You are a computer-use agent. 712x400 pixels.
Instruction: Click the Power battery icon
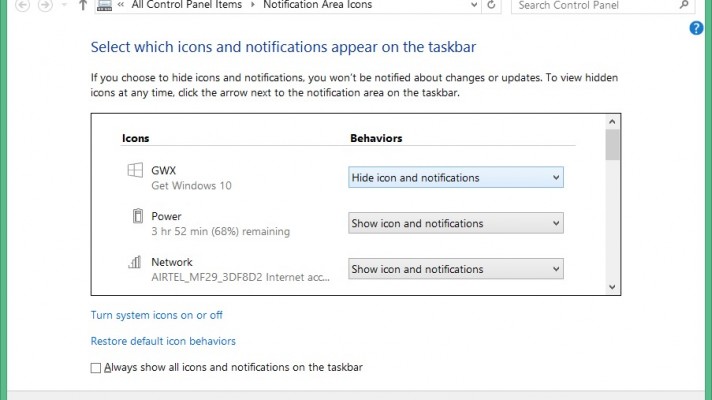[x=136, y=217]
